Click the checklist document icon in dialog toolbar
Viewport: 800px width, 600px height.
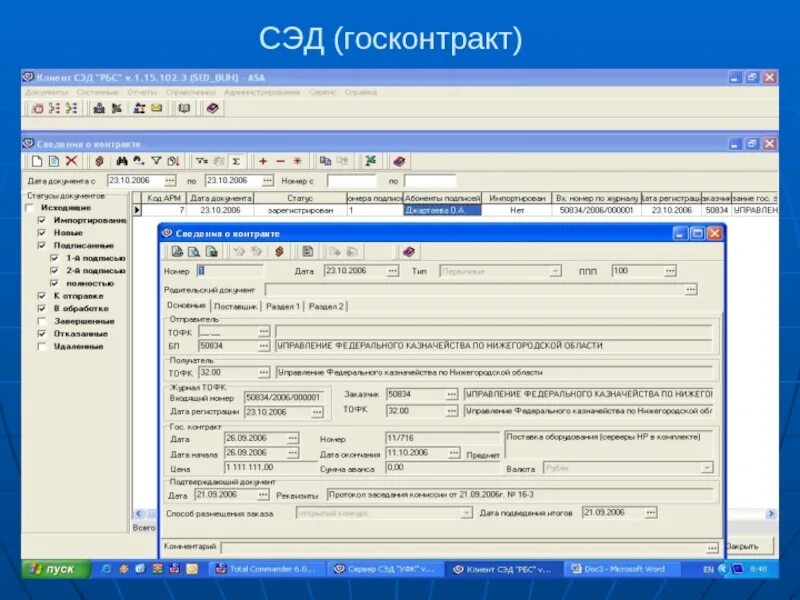click(x=307, y=252)
